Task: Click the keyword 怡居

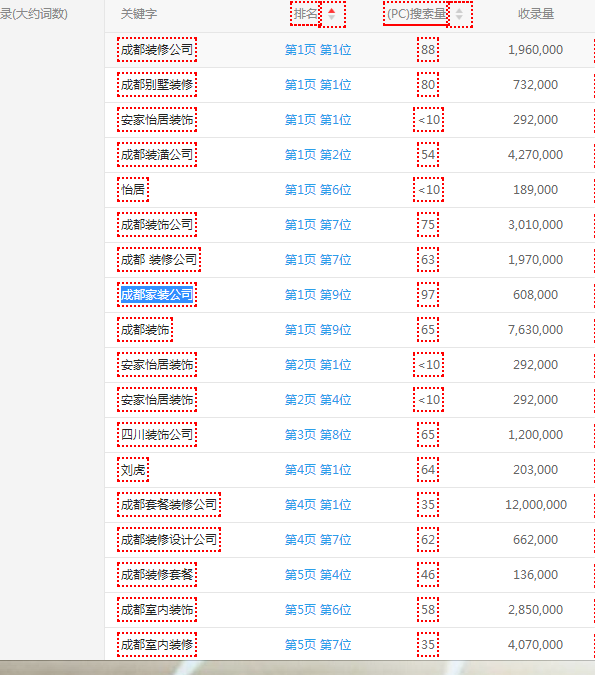Action: (x=133, y=189)
